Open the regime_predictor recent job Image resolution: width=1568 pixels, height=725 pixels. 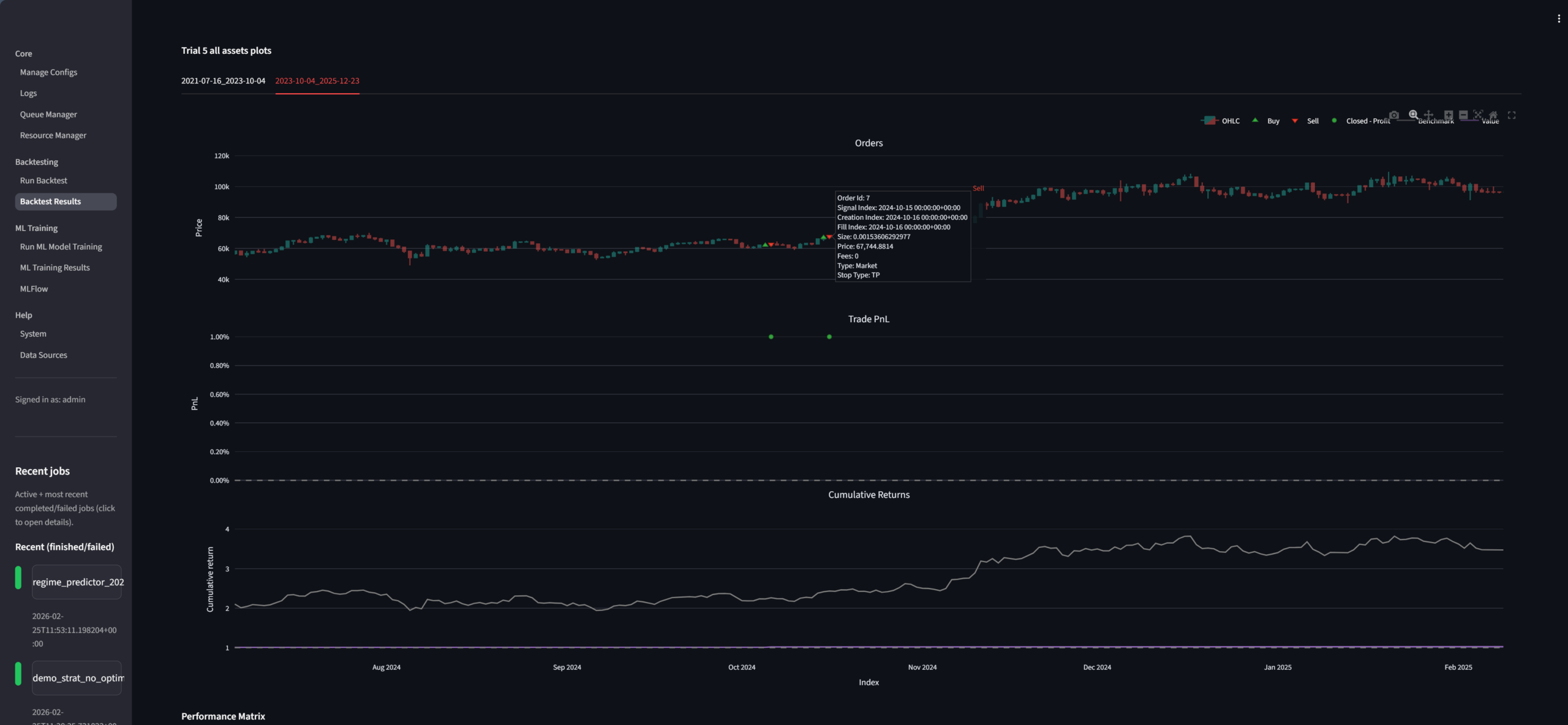click(x=77, y=582)
